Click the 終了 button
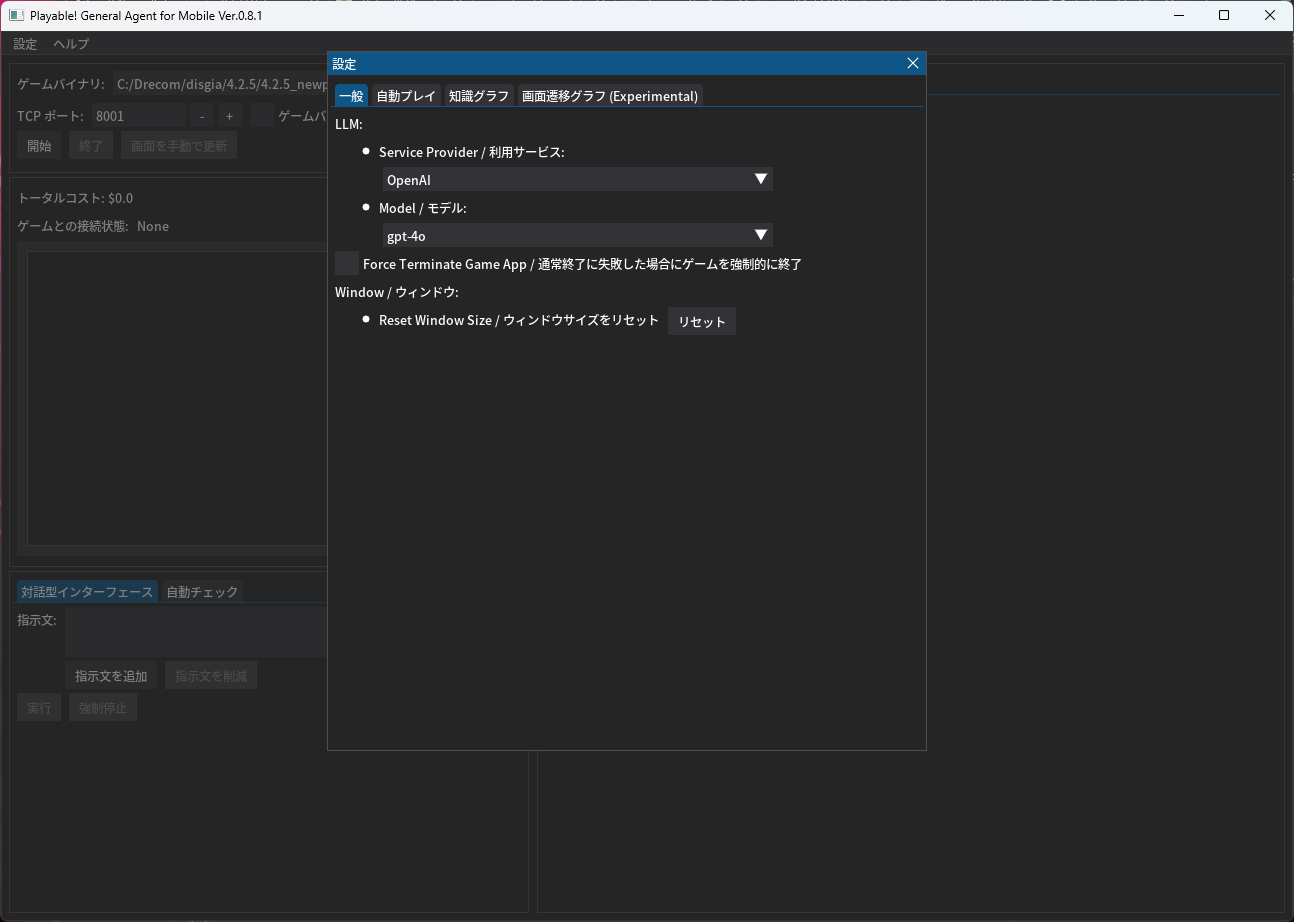1294x922 pixels. click(x=91, y=146)
